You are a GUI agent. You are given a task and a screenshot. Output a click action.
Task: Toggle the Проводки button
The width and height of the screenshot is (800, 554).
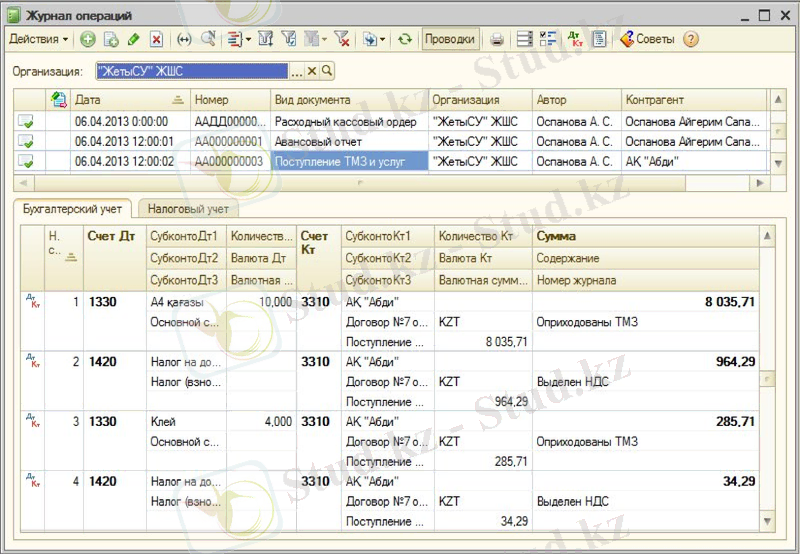click(x=450, y=40)
